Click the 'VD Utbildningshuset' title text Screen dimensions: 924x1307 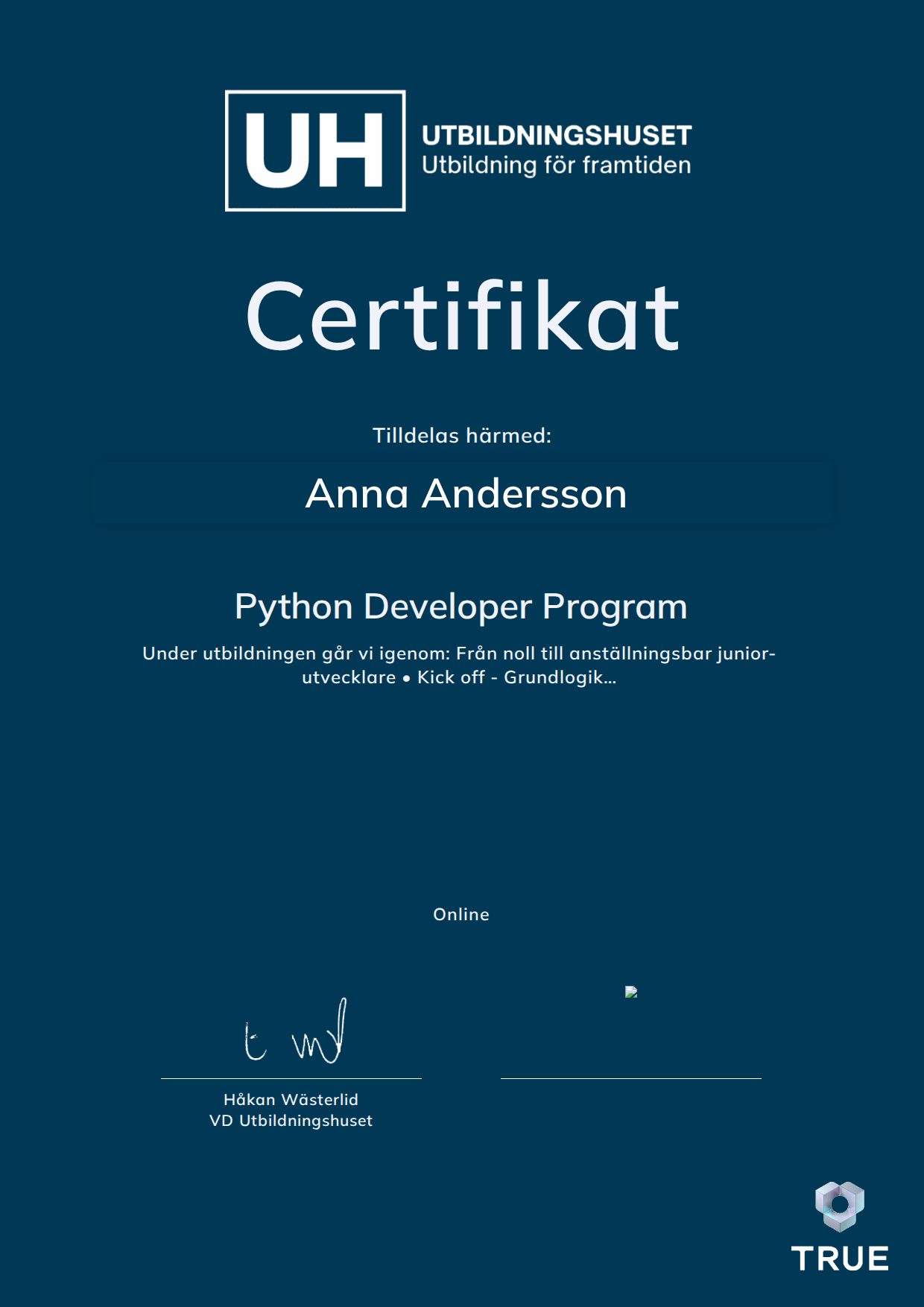tap(291, 1121)
